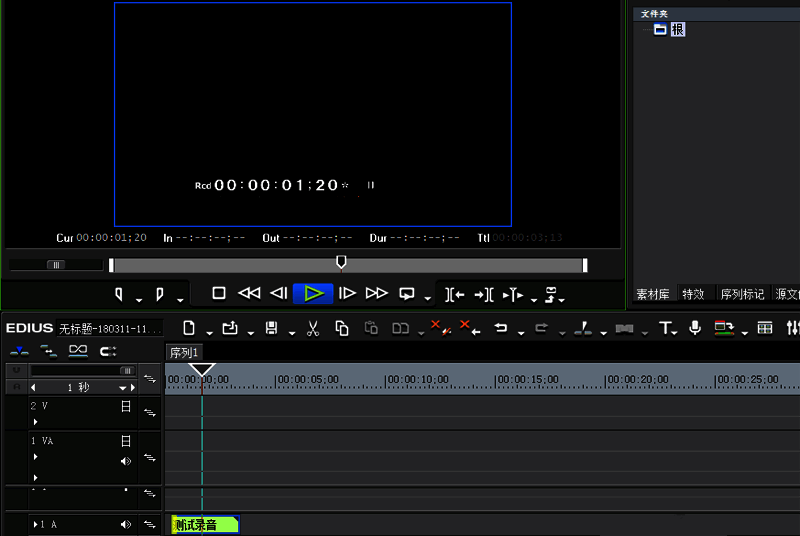Click the Save project floppy icon
800x536 pixels.
point(271,328)
